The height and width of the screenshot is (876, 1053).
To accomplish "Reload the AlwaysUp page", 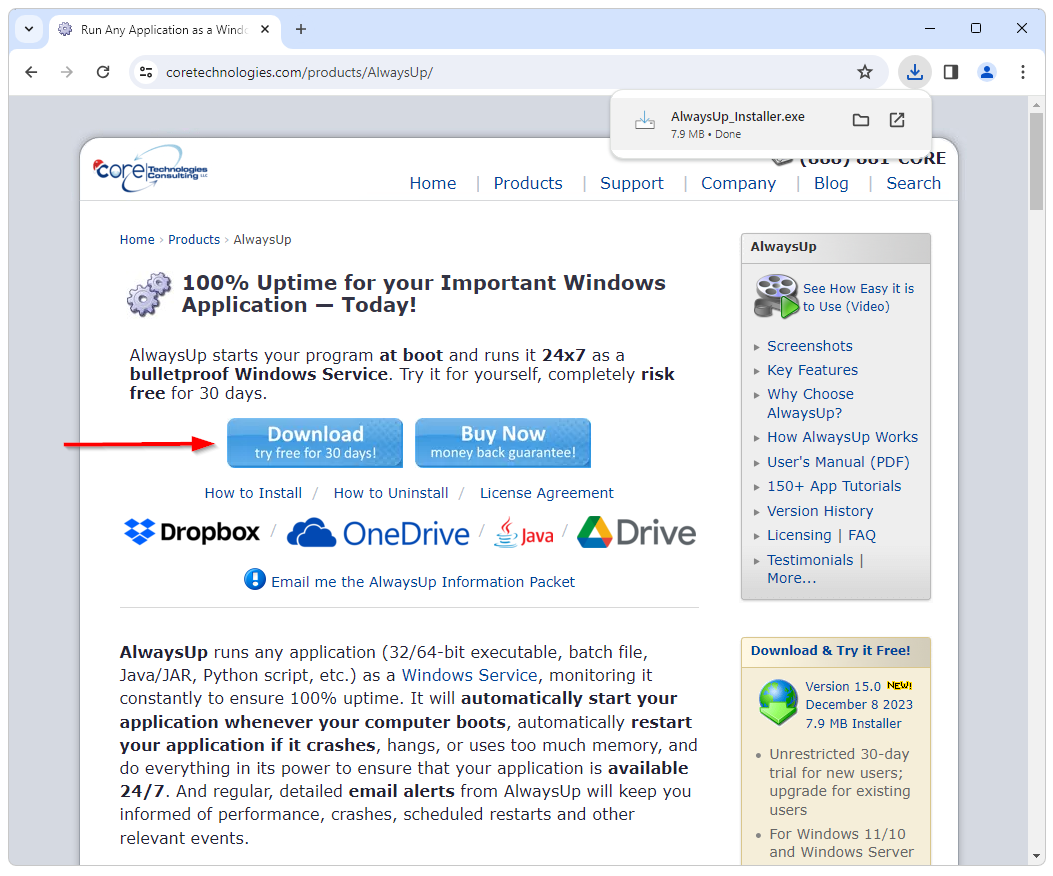I will [x=103, y=72].
